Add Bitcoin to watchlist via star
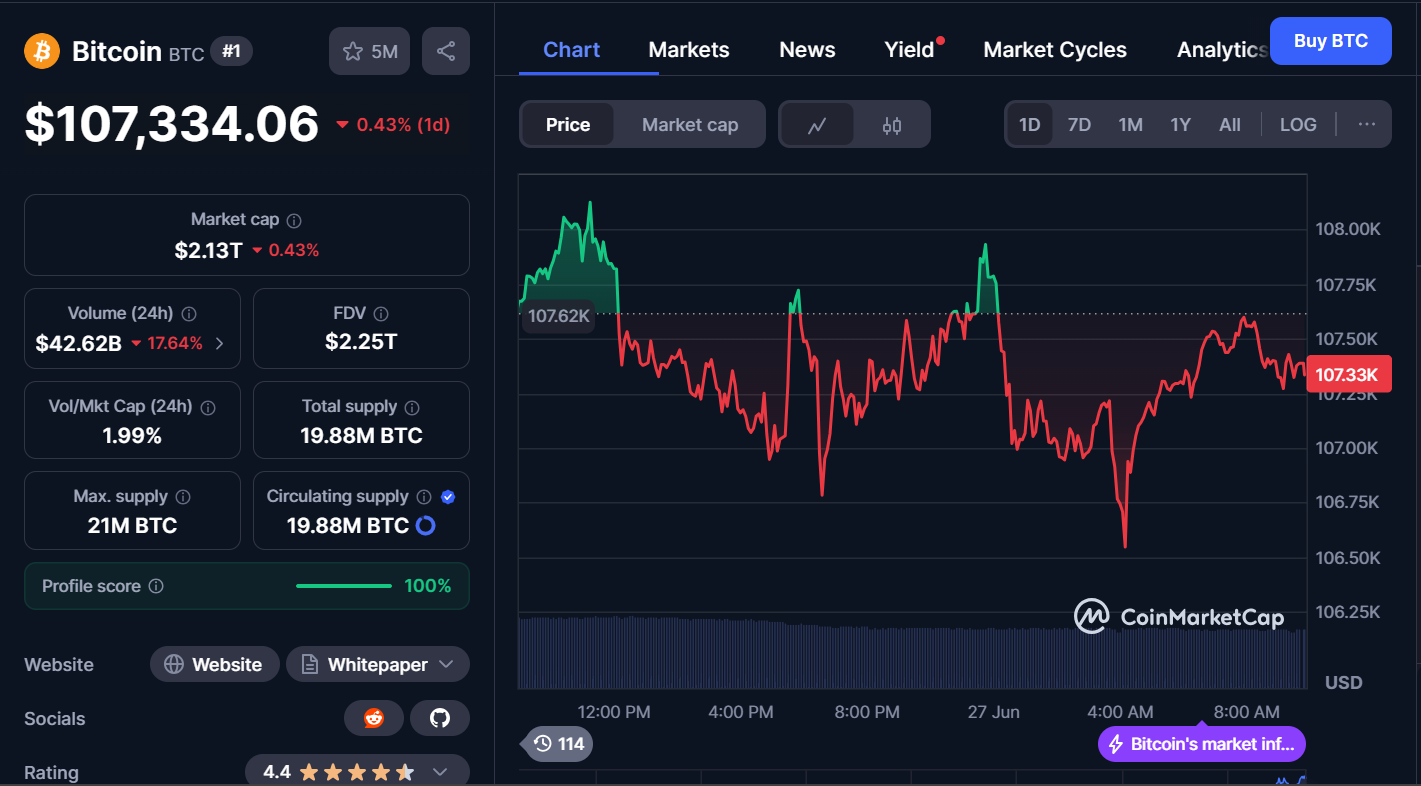 369,51
